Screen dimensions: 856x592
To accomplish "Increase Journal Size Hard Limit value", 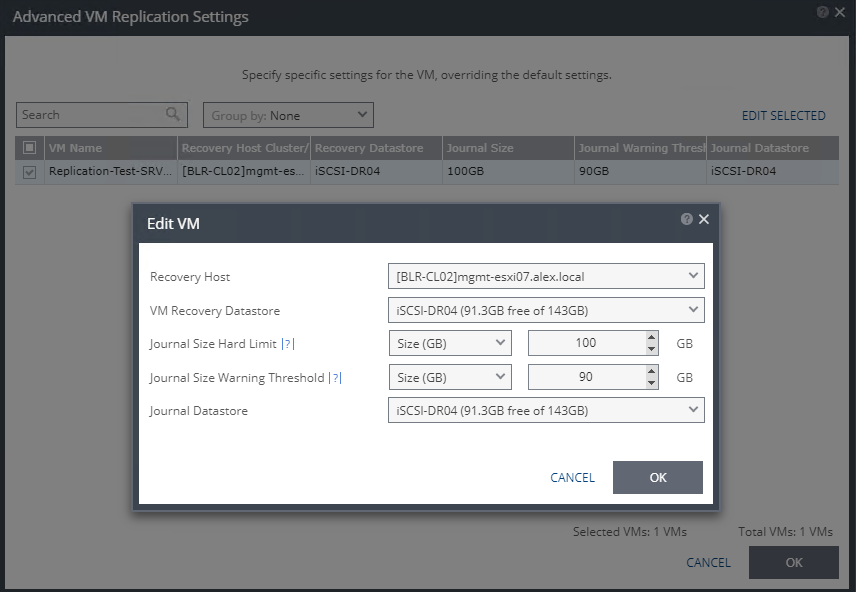I will [652, 338].
